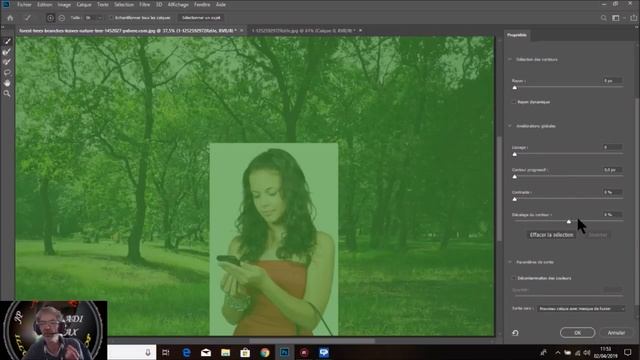Open Microsoft Store from the taskbar
This screenshot has width=640, height=360.
(245, 353)
